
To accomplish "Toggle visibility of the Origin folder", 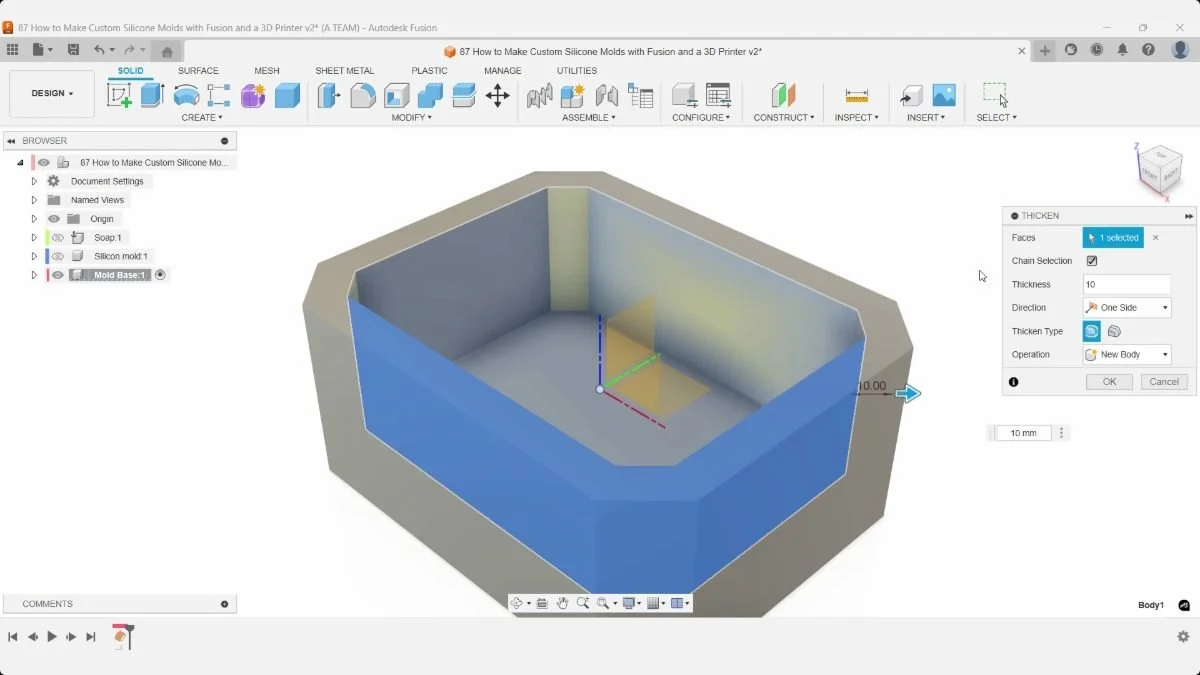I will tap(54, 219).
